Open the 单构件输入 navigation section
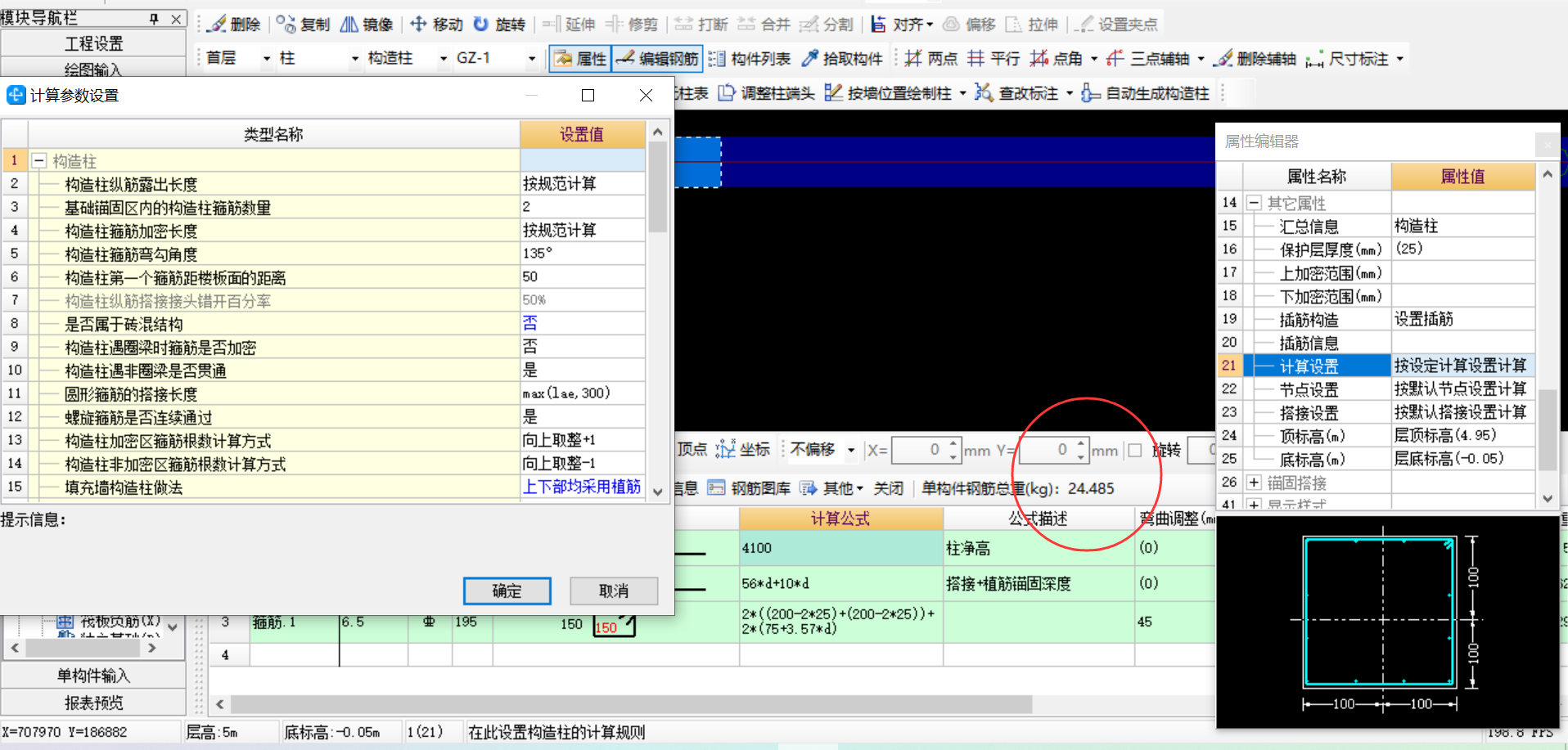Image resolution: width=1568 pixels, height=750 pixels. tap(93, 676)
